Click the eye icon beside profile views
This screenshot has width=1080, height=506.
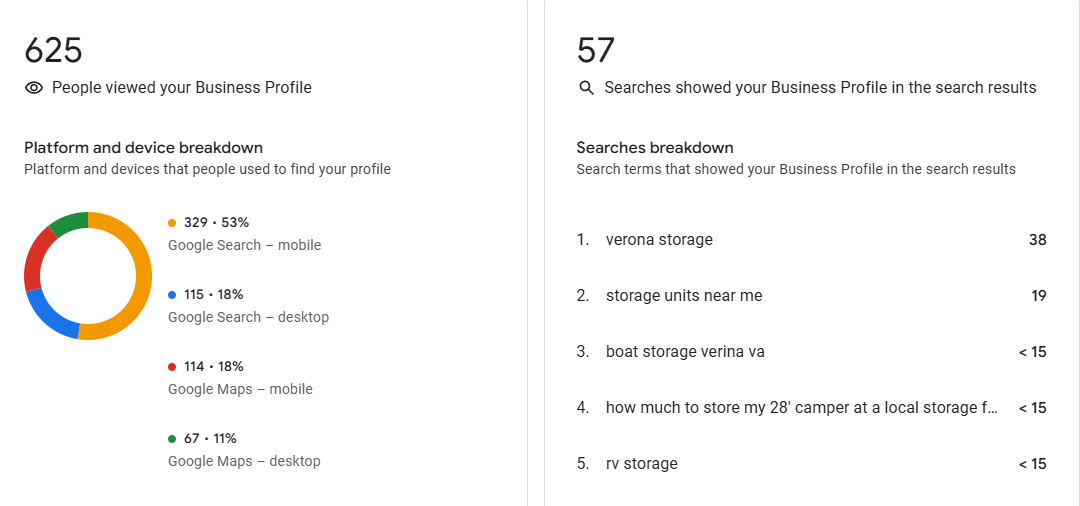pos(34,88)
